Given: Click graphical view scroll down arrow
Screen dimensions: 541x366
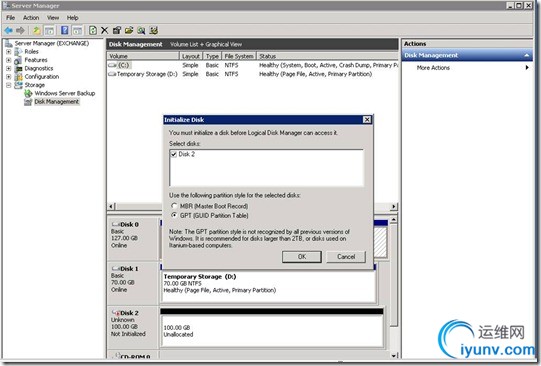Looking at the screenshot, I should coord(394,355).
